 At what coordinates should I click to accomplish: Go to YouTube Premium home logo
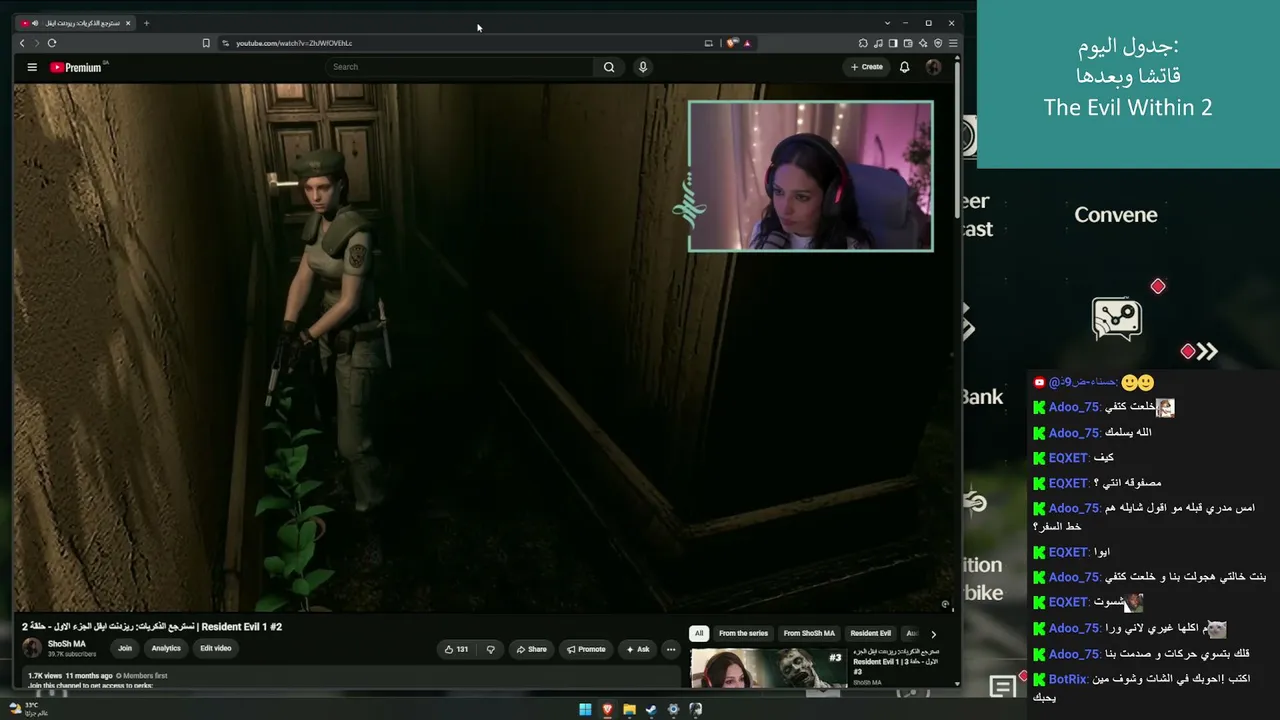[x=76, y=67]
